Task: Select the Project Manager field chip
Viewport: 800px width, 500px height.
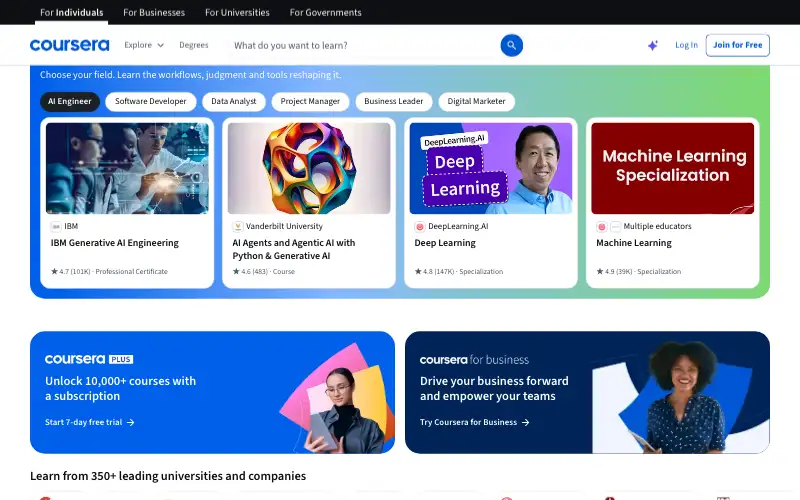Action: click(310, 102)
